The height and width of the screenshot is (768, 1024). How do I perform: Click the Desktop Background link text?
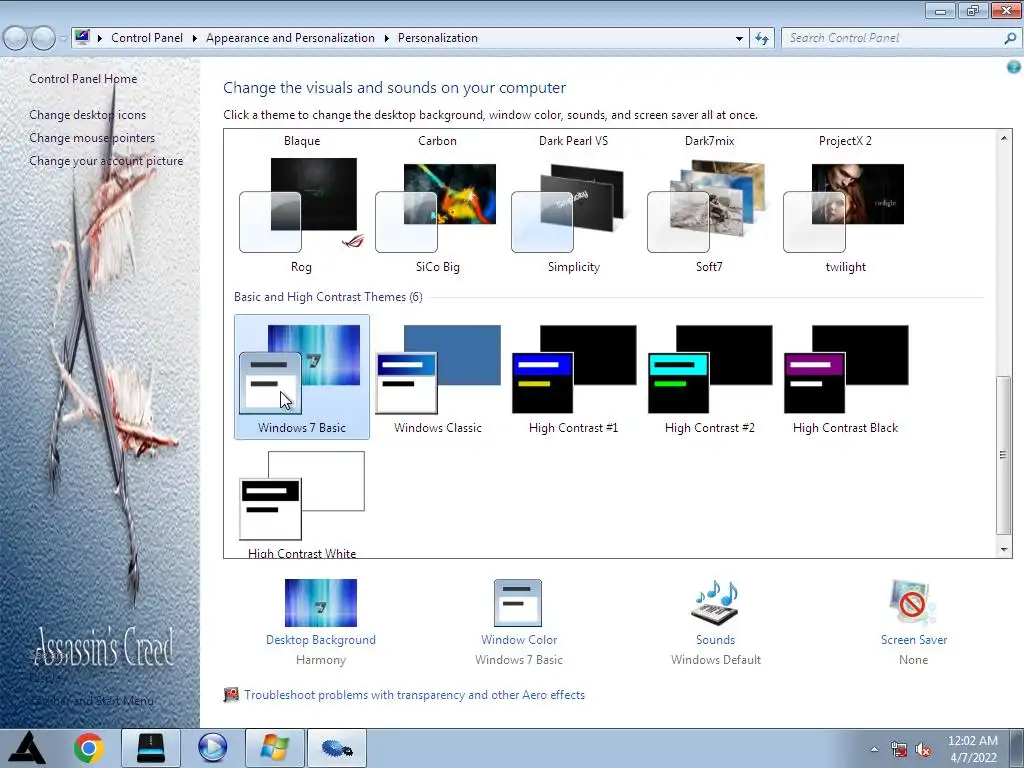321,640
